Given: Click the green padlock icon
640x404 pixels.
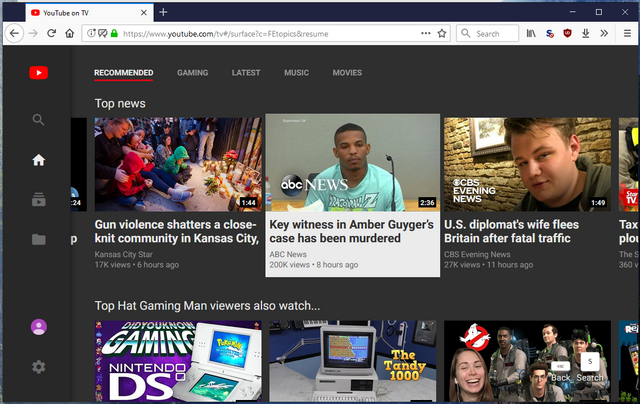Looking at the screenshot, I should click(x=114, y=33).
